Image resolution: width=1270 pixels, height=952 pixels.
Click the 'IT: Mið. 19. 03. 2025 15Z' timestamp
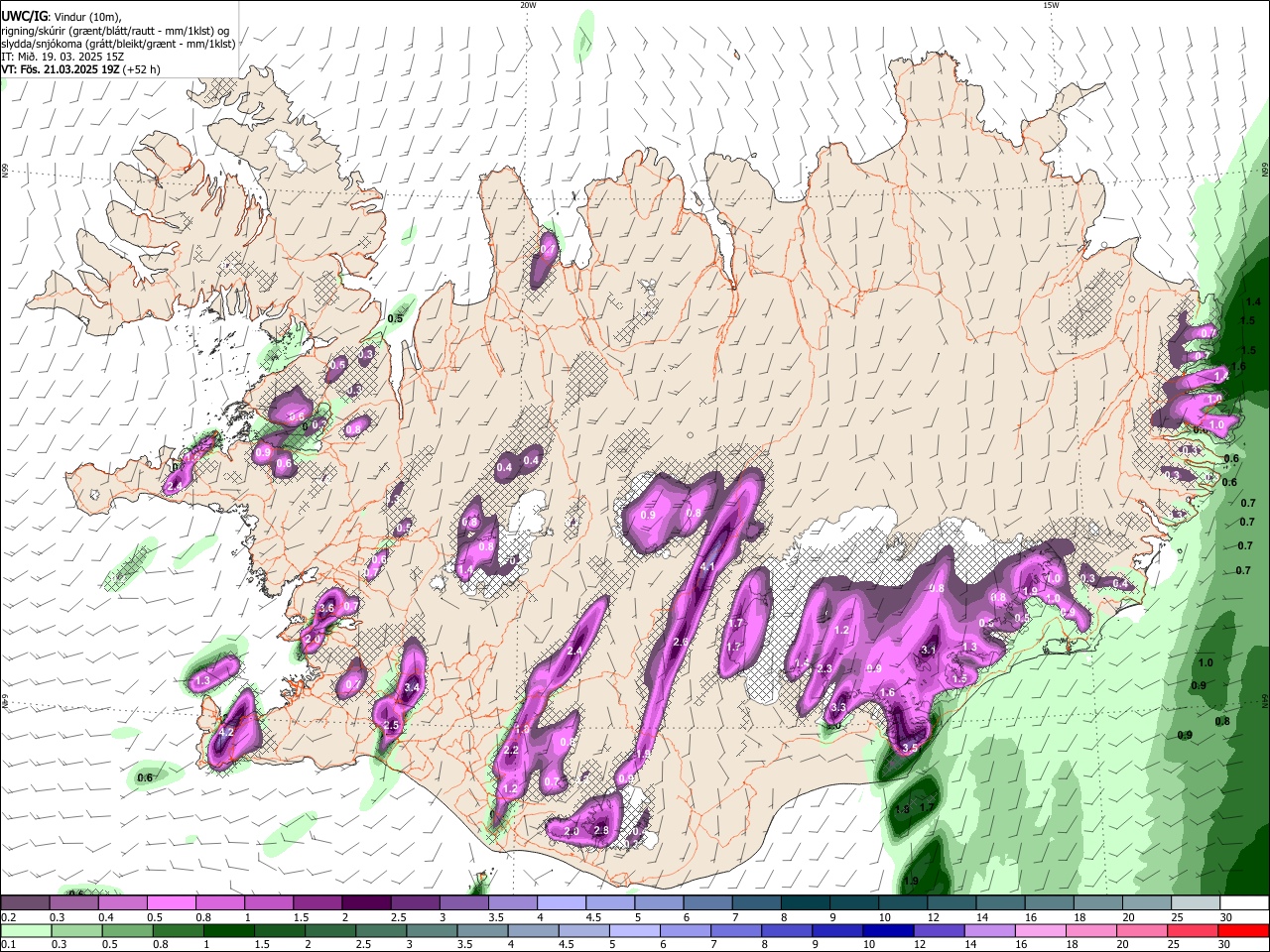click(61, 57)
